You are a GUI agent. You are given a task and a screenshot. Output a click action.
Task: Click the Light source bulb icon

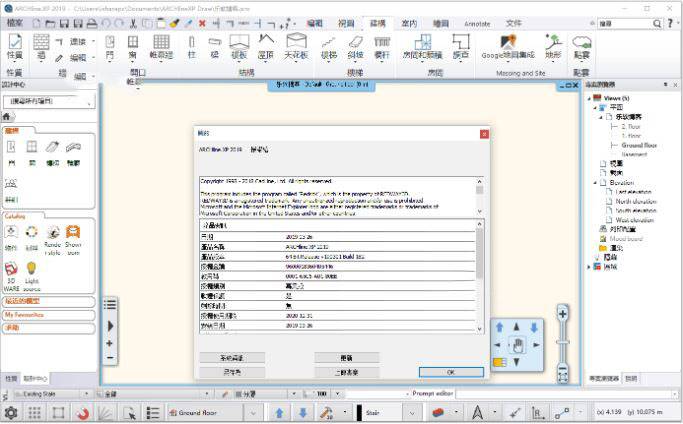(31, 276)
